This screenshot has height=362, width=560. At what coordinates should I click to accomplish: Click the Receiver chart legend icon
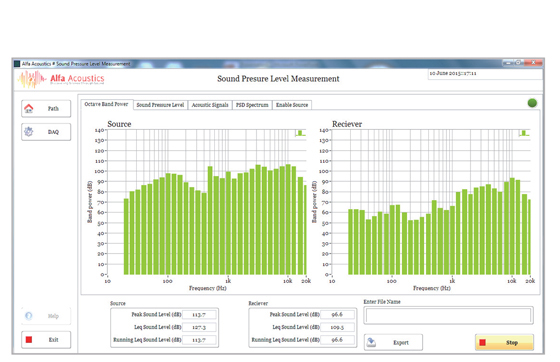pos(524,133)
